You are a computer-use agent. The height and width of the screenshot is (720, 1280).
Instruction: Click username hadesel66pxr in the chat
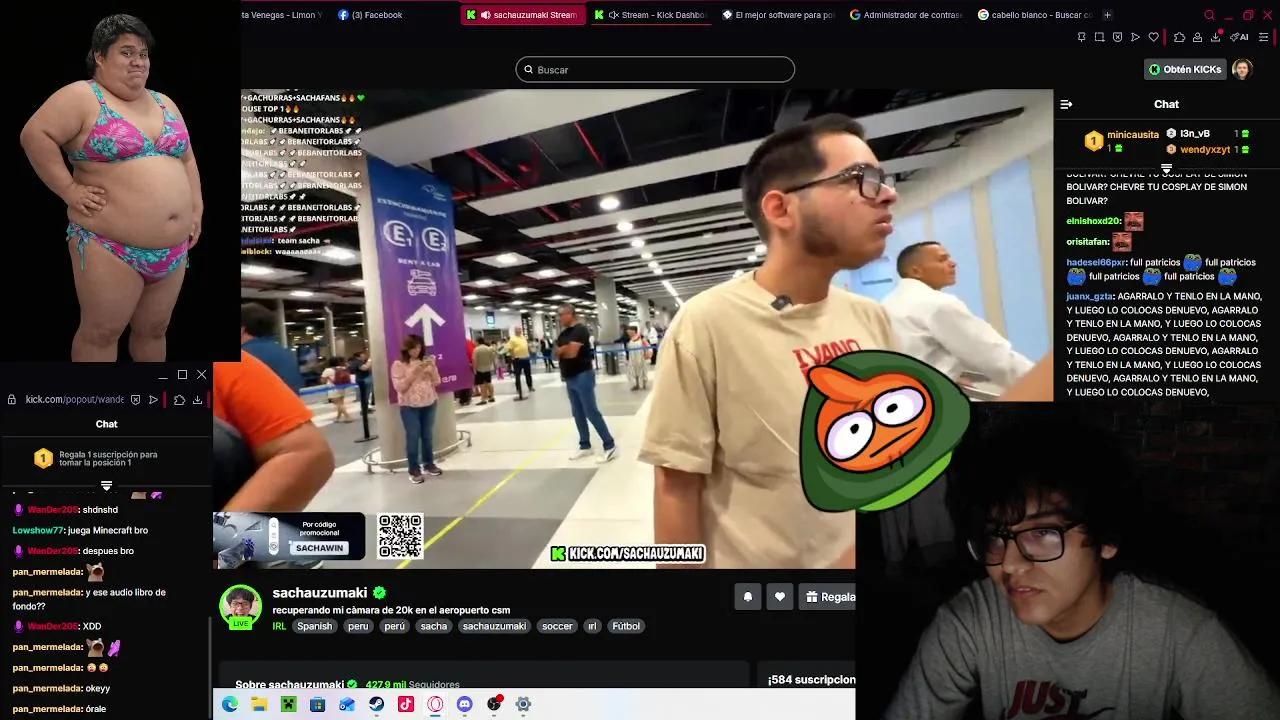tap(1096, 262)
